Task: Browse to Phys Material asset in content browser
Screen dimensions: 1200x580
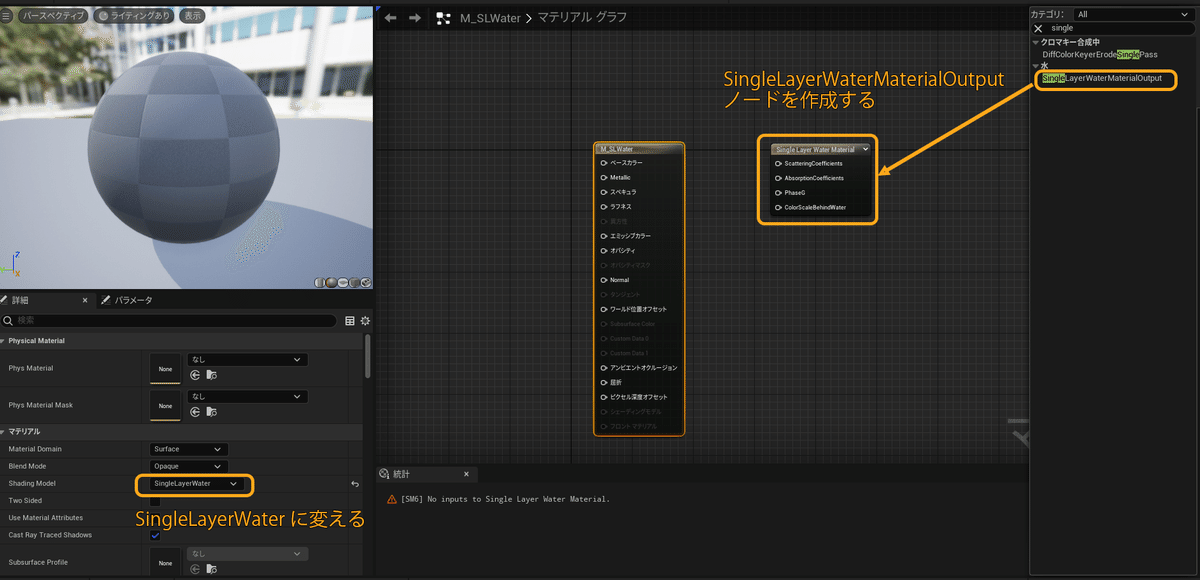Action: 211,375
